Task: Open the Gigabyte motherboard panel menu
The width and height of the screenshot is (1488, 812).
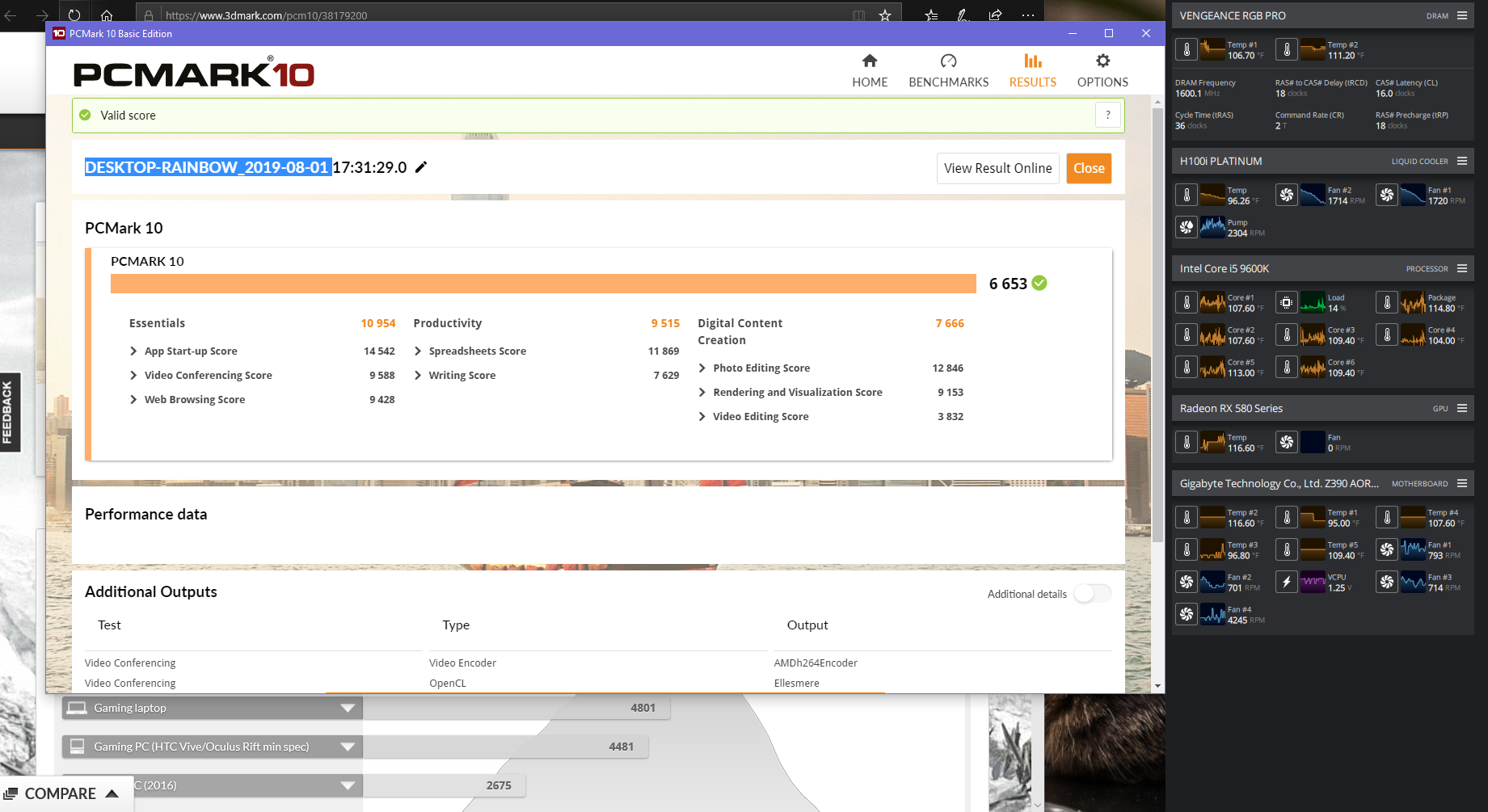Action: (1462, 483)
